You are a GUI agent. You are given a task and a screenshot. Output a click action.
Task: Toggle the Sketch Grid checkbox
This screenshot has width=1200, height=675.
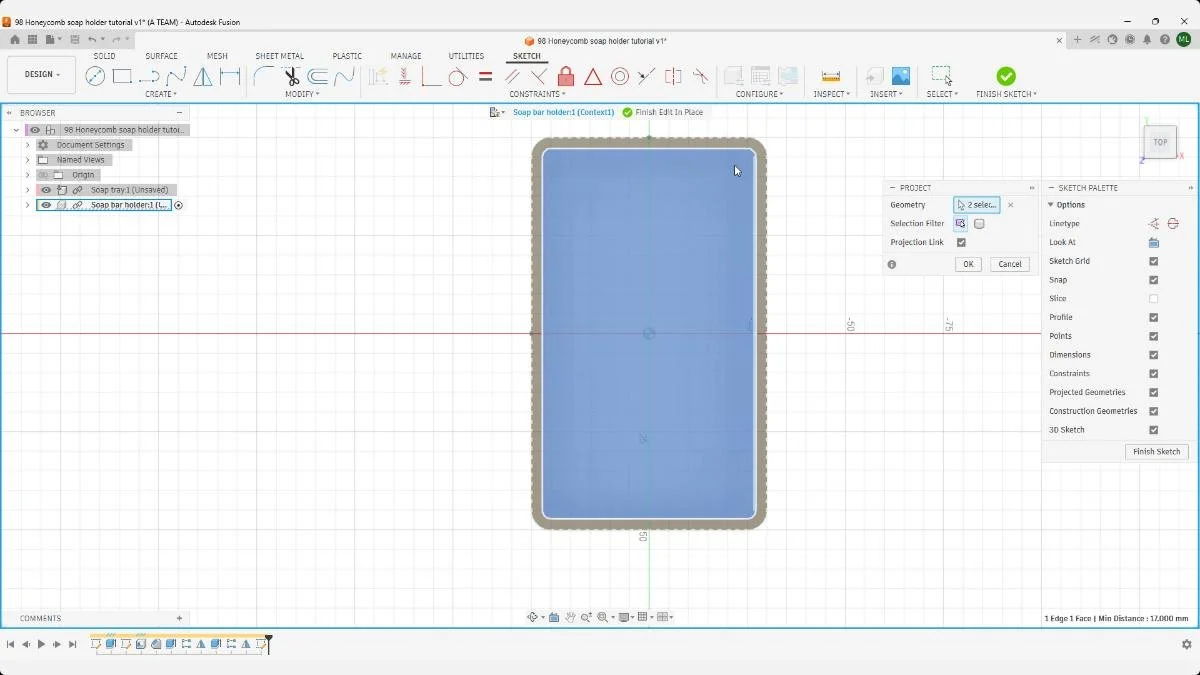click(x=1153, y=261)
